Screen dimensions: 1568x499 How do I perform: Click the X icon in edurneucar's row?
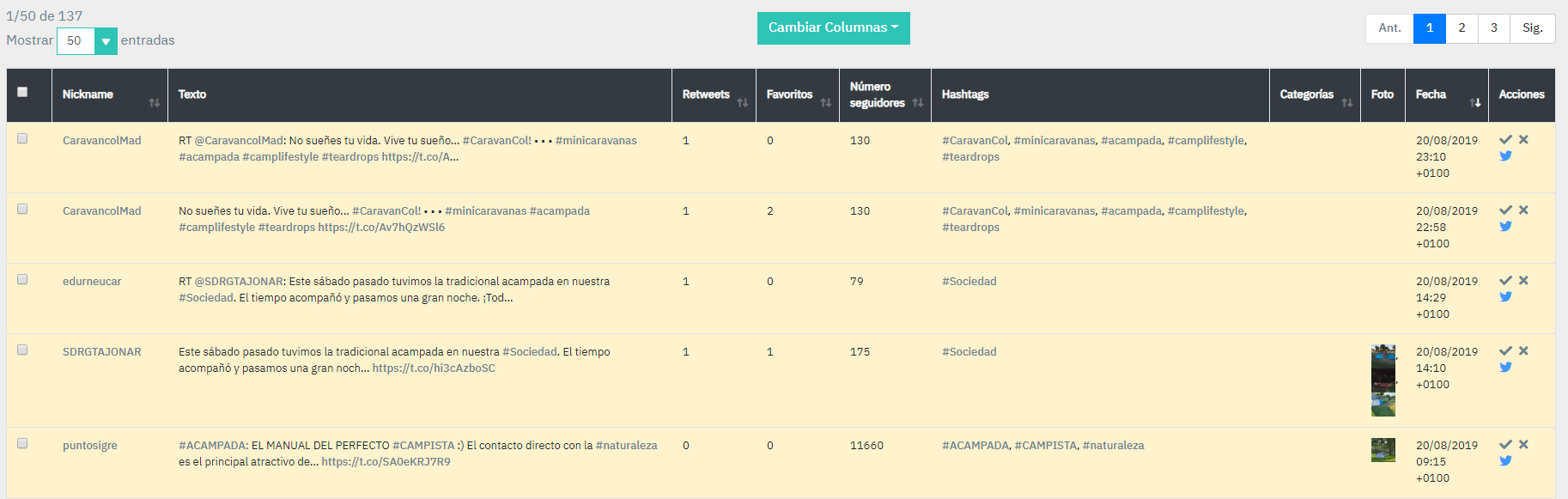click(x=1523, y=280)
